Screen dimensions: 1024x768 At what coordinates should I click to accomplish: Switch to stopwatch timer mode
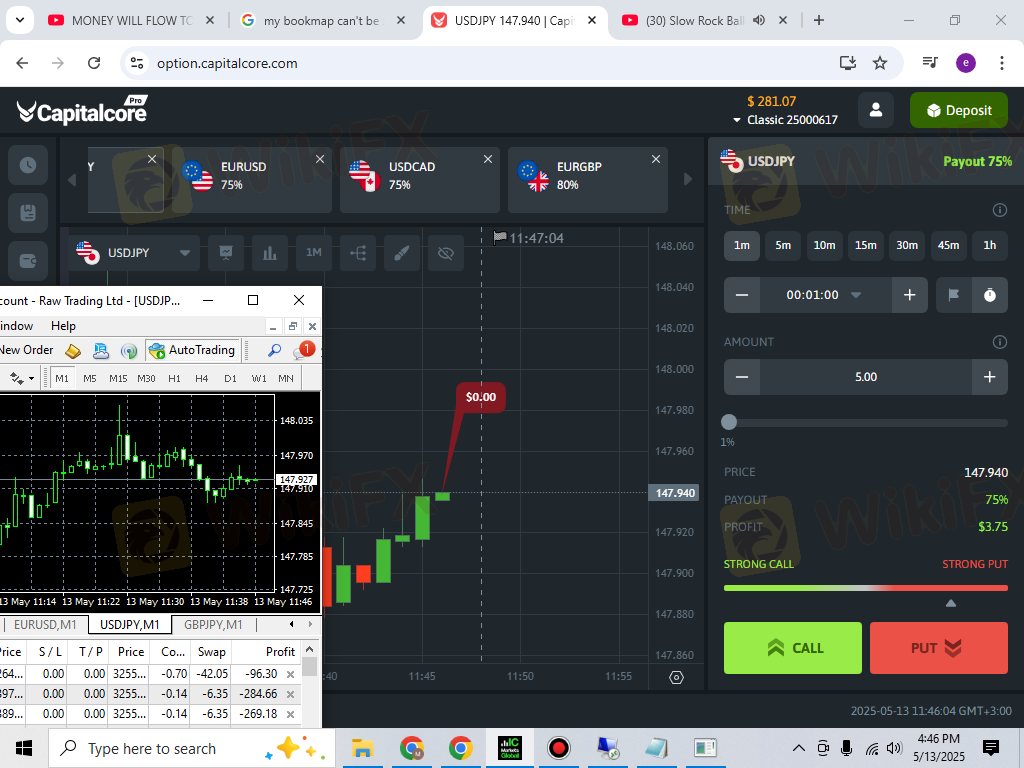pos(990,295)
